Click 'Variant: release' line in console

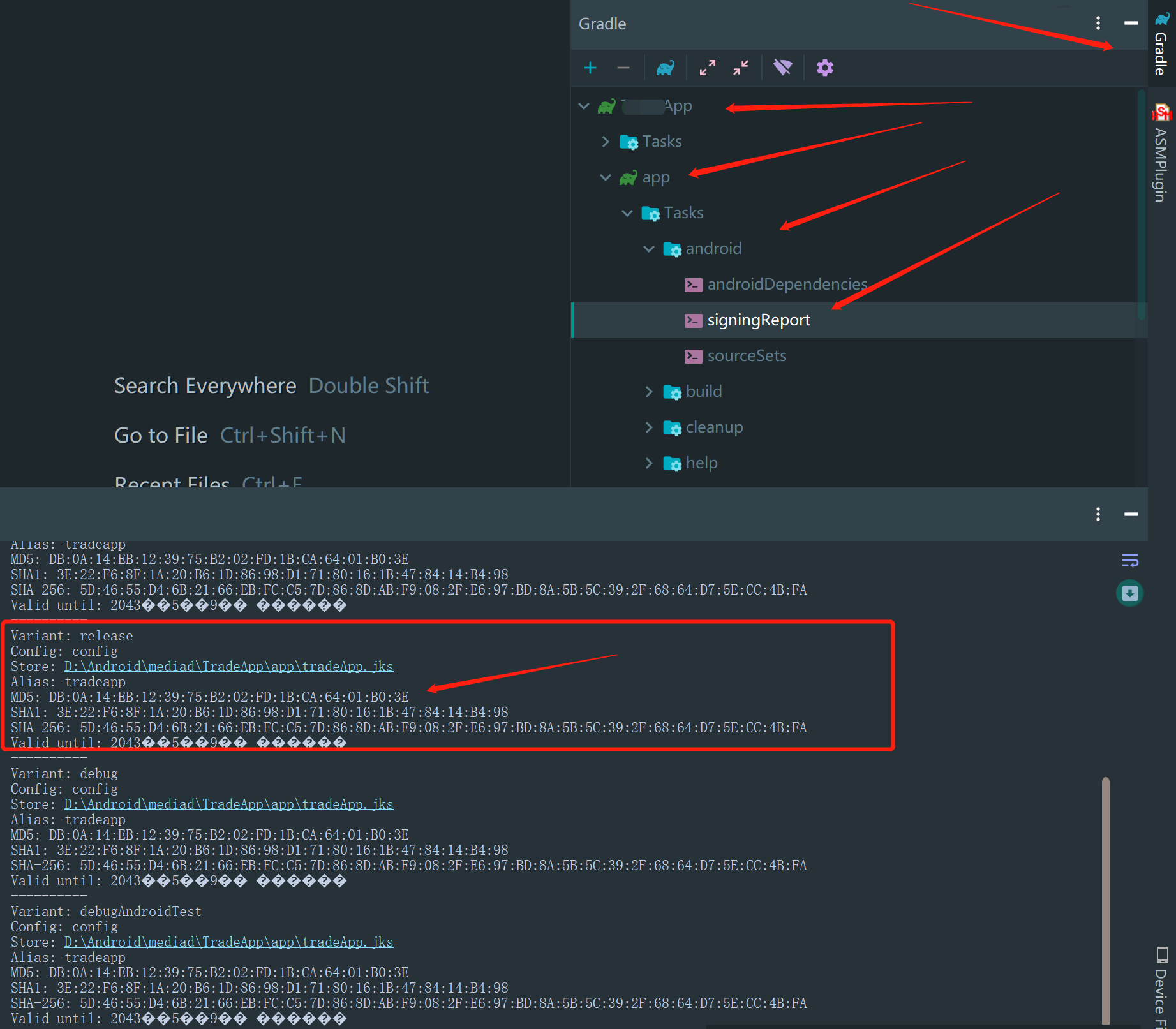[x=72, y=636]
